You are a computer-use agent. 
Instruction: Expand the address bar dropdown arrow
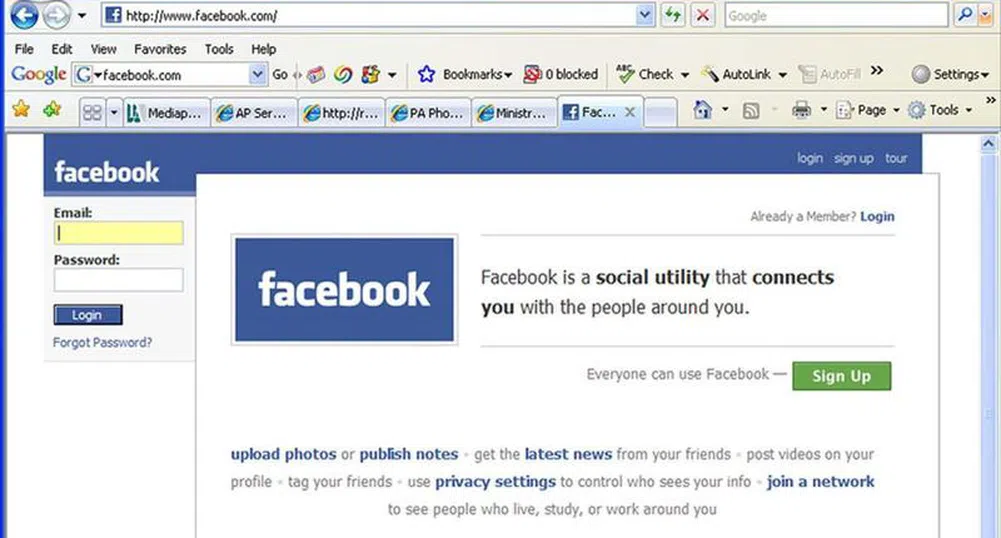click(x=645, y=15)
